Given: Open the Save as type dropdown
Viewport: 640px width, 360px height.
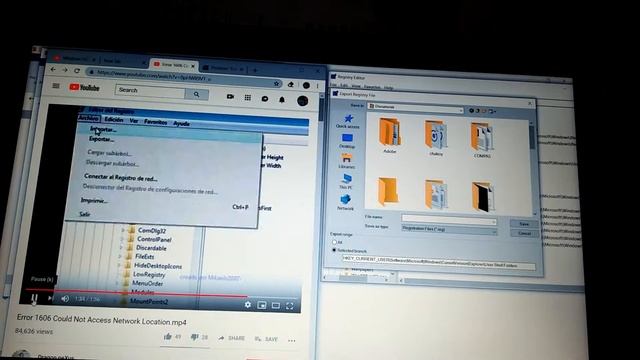Looking at the screenshot, I should 449,229.
